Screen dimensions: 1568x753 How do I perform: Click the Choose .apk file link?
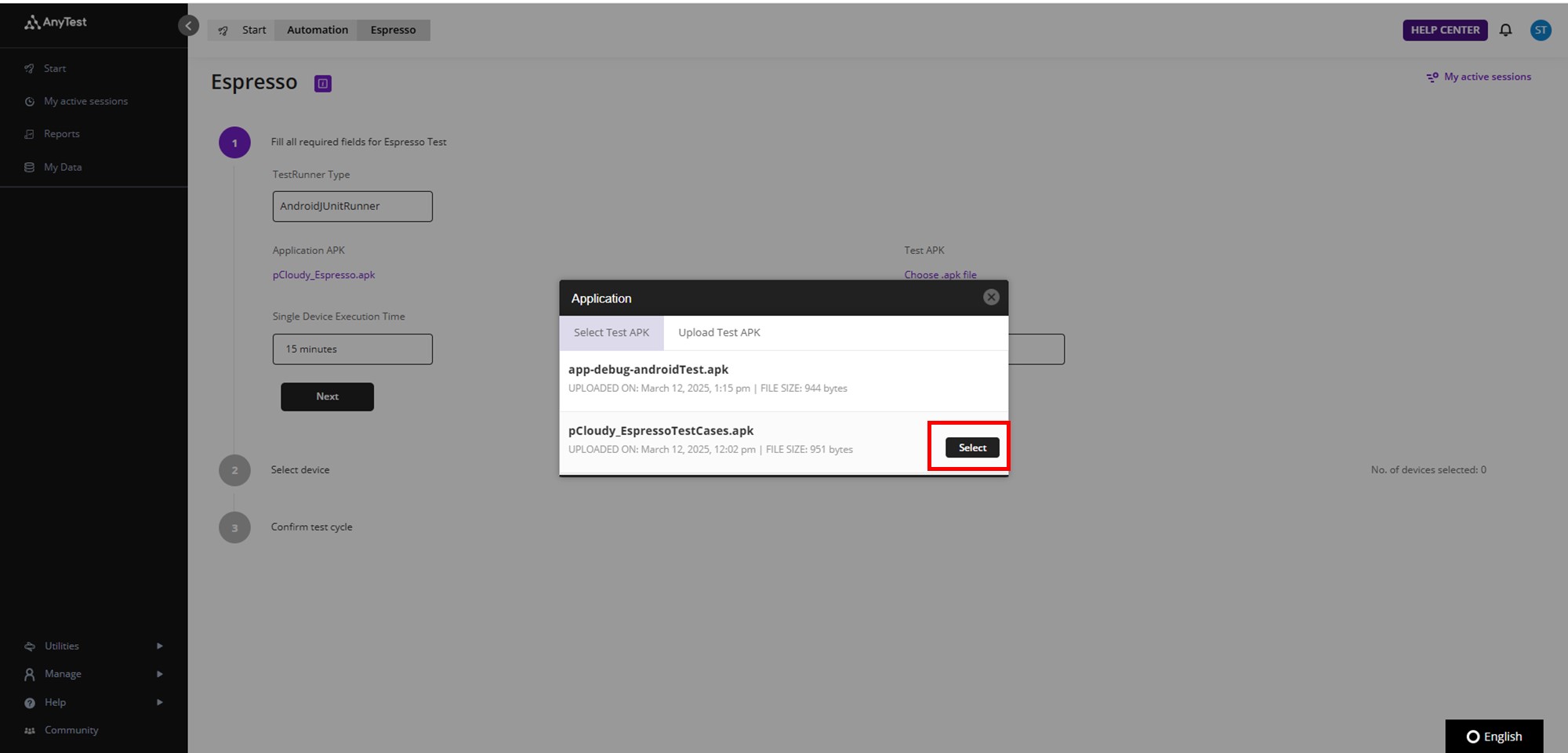[940, 275]
